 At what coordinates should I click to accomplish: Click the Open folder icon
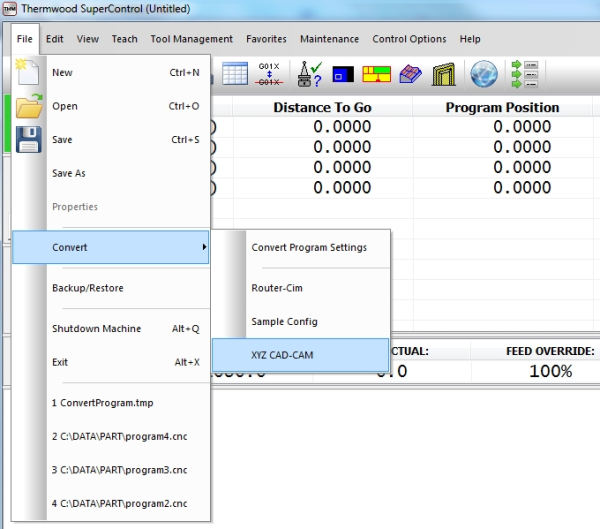[x=29, y=106]
